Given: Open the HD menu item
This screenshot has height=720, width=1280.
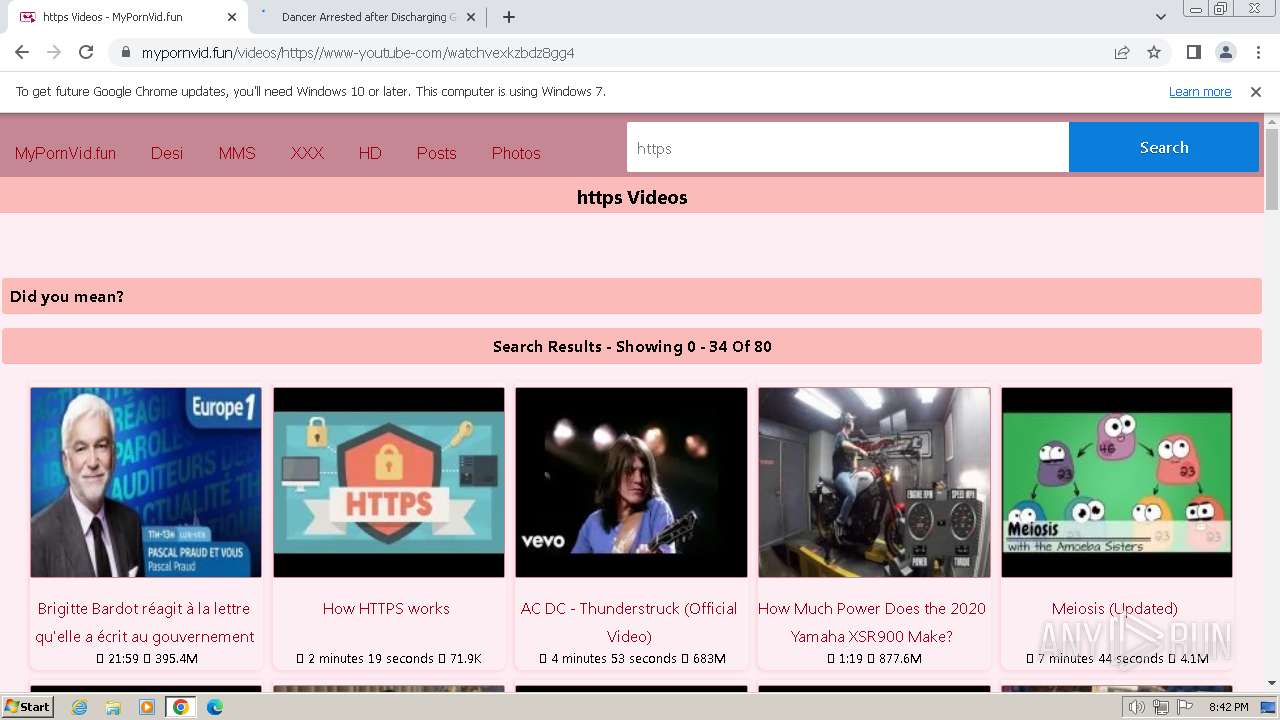Looking at the screenshot, I should click(370, 153).
